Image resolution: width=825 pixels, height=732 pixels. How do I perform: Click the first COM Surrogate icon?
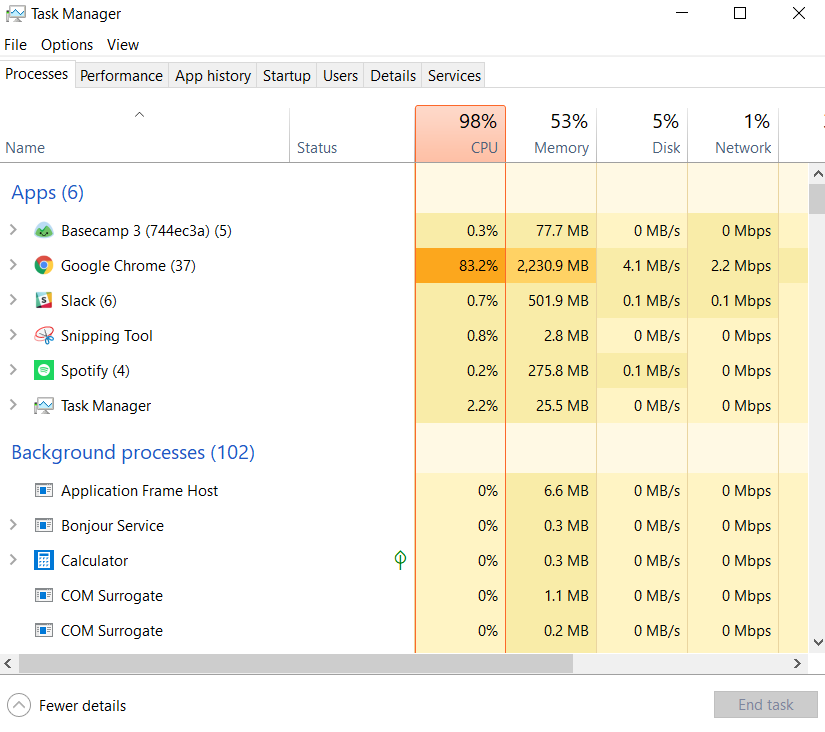pos(44,595)
